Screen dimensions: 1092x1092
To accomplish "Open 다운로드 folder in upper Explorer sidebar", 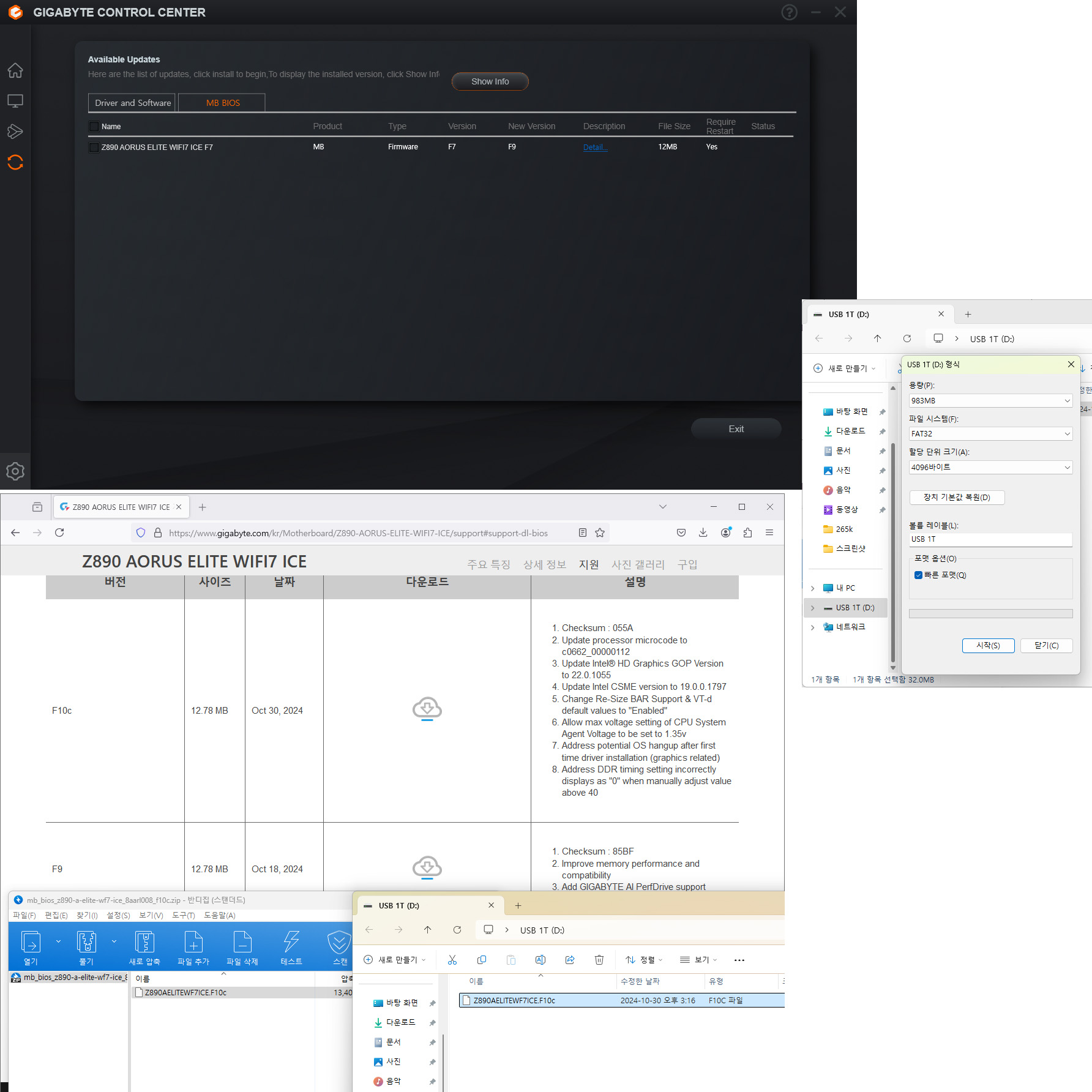I will click(x=851, y=432).
